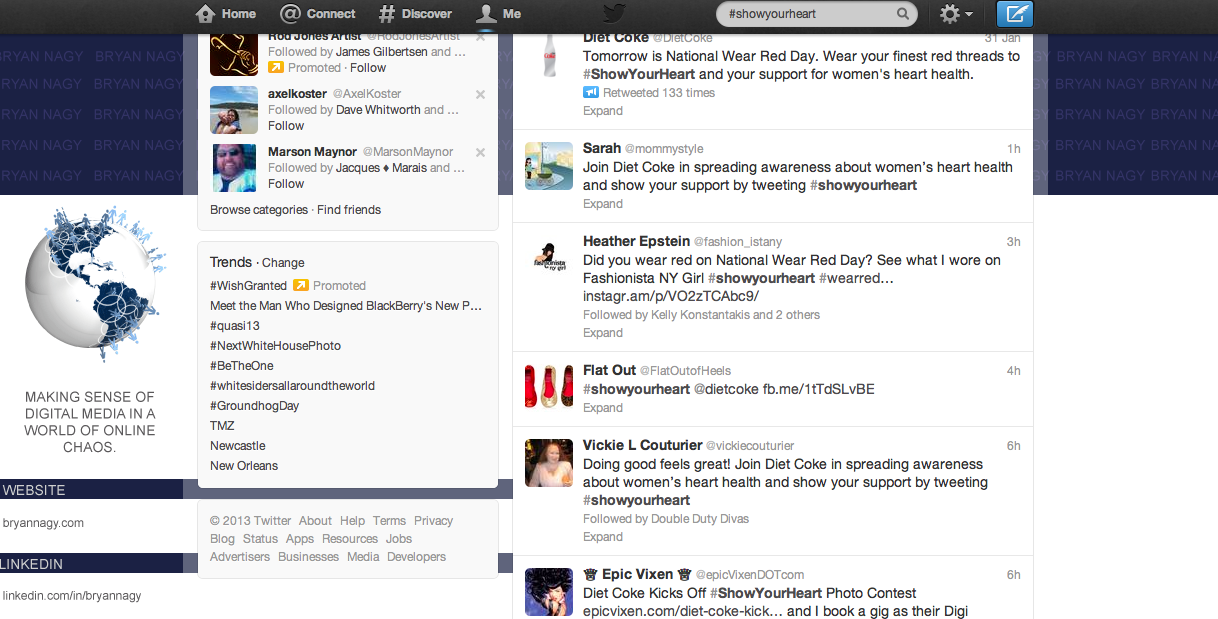1218x619 pixels.
Task: Open the settings gear dropdown
Action: click(956, 14)
